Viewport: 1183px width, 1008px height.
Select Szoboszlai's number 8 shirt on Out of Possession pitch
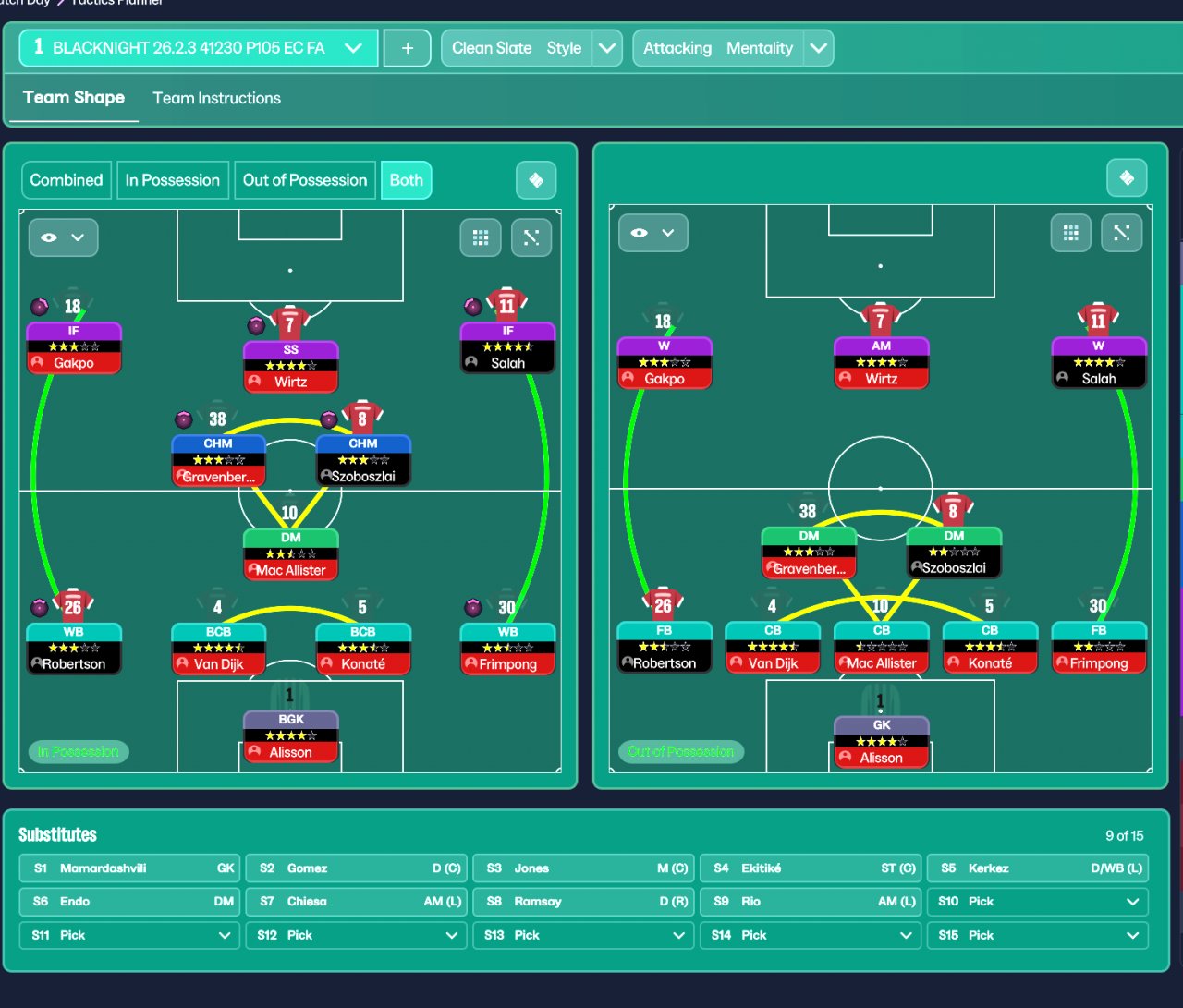click(x=953, y=510)
